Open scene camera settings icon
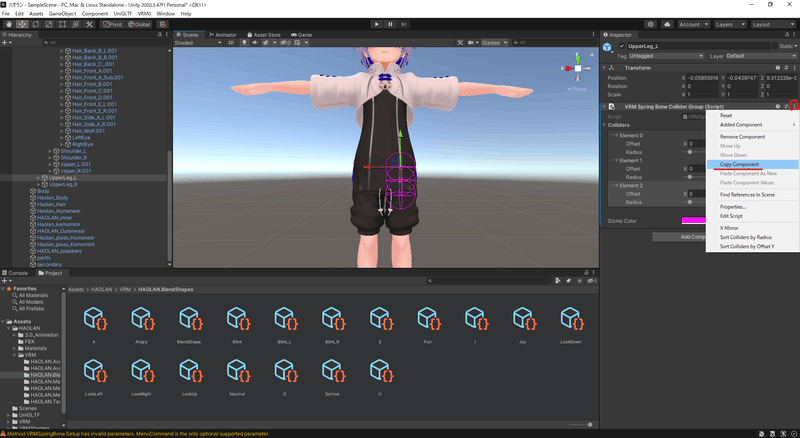Screen dimensions: 800x438 click(472, 42)
